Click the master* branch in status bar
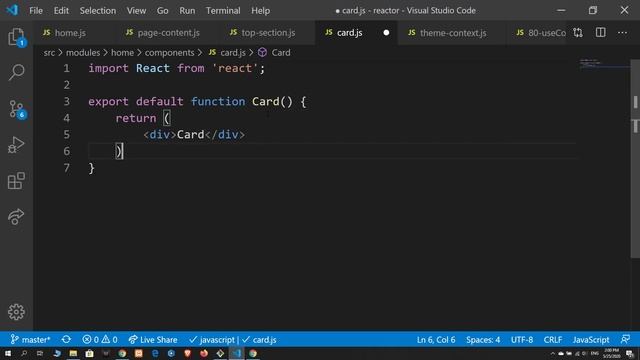Viewport: 640px width, 360px height. pos(30,340)
